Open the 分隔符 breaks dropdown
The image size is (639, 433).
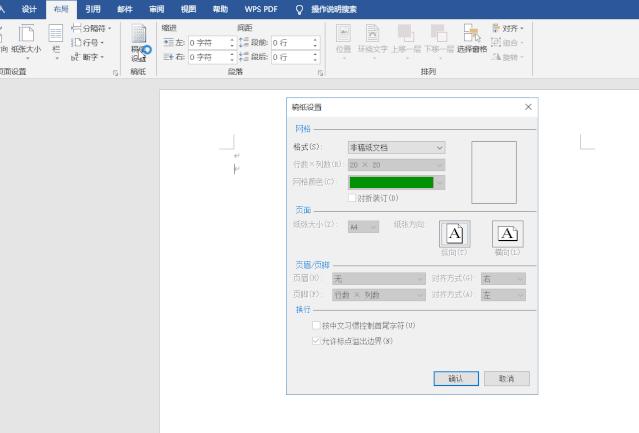tap(91, 28)
